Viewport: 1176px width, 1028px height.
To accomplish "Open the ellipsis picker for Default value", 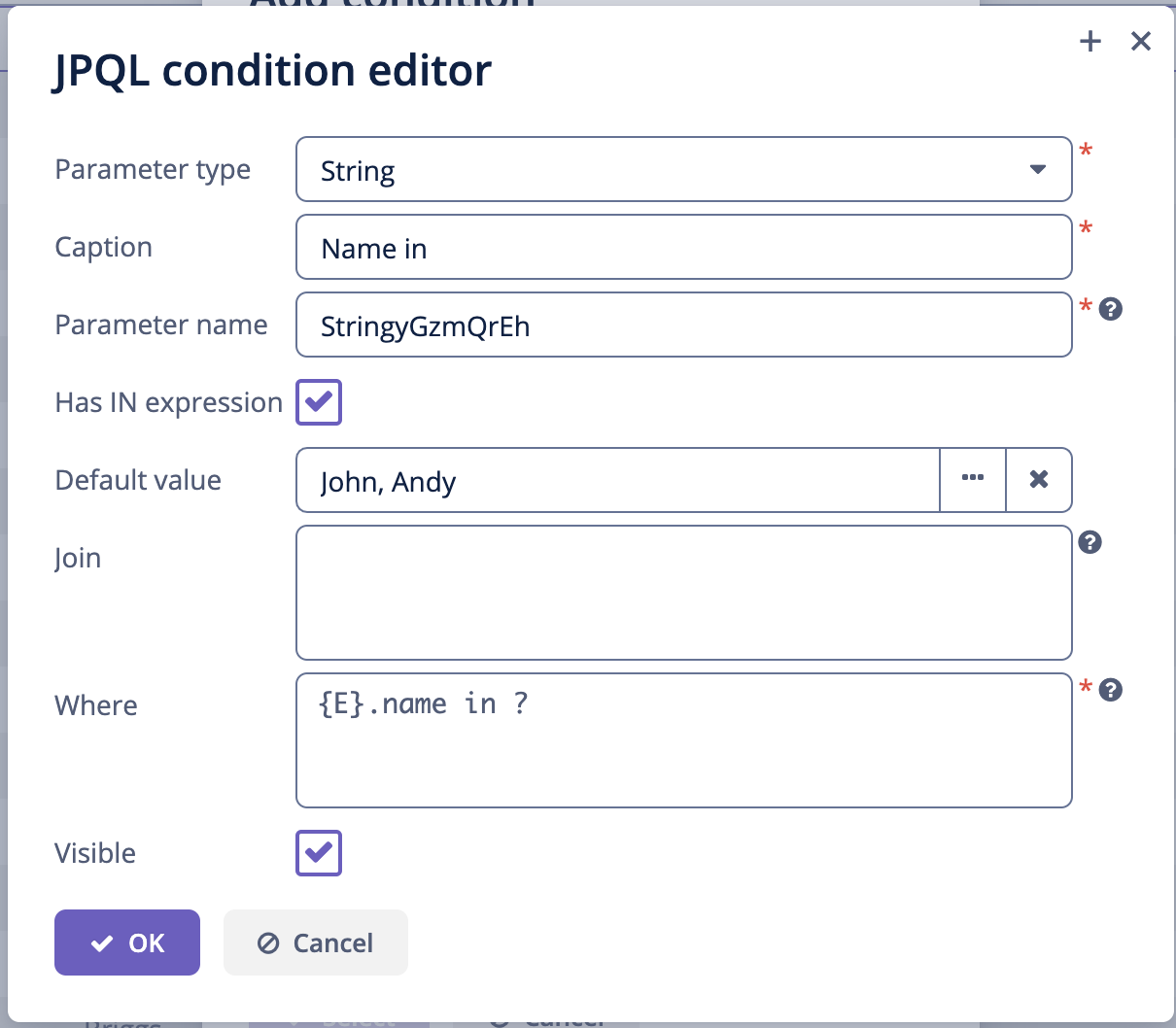I will (x=972, y=479).
